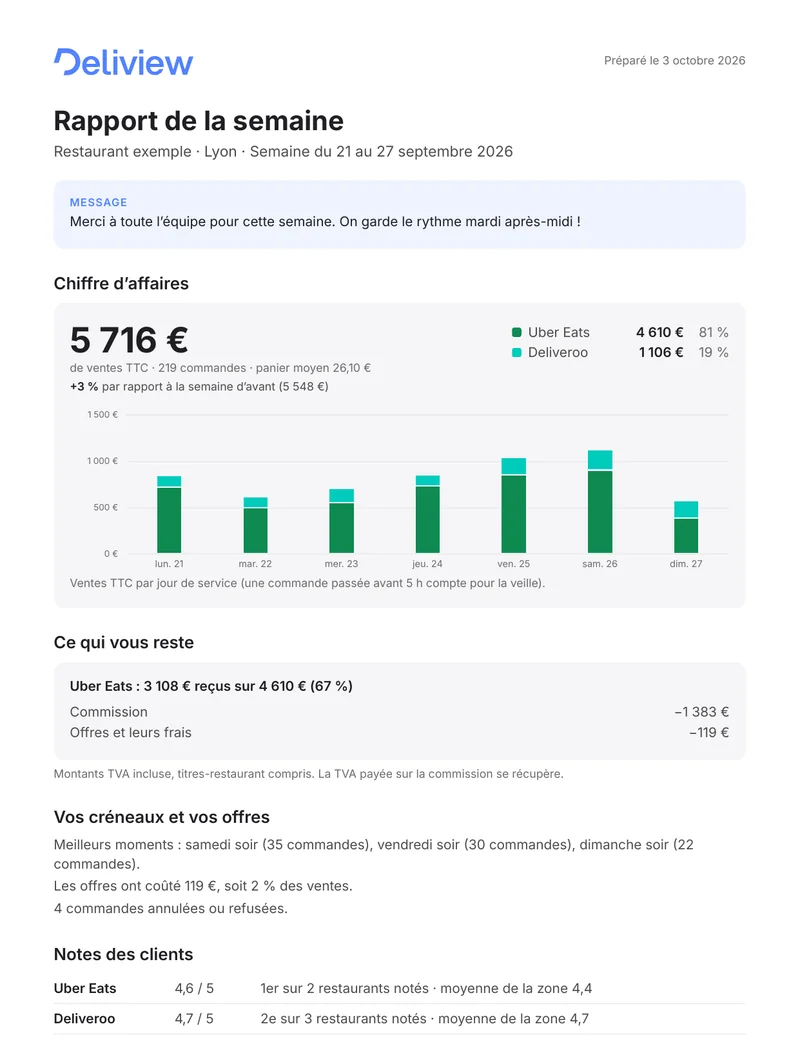Click the '500 €' axis label
Viewport: 800px width, 1051px height.
tap(106, 507)
